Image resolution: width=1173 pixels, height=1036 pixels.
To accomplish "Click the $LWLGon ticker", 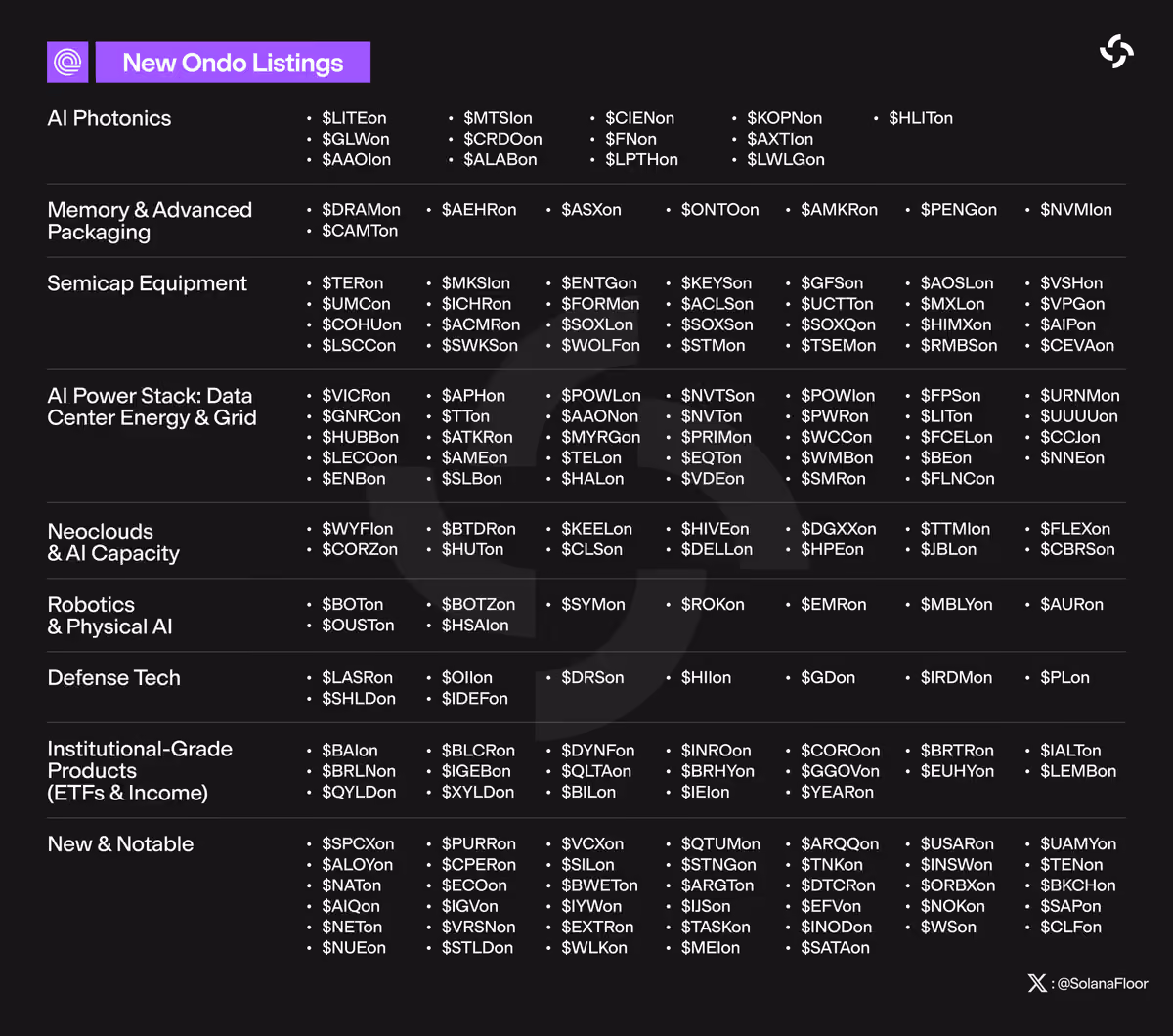I will (x=786, y=159).
